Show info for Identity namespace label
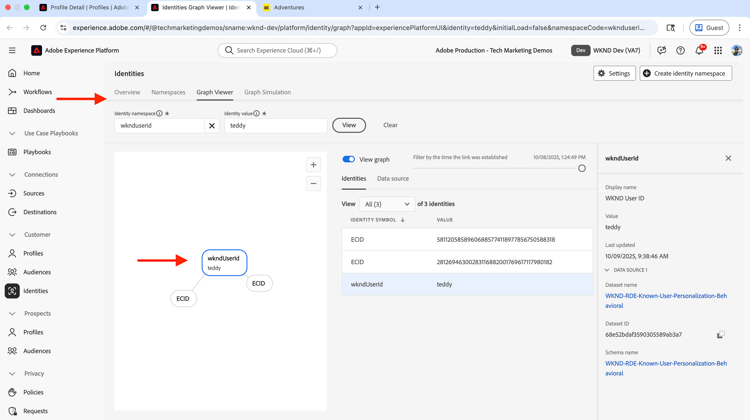The width and height of the screenshot is (750, 420). coord(159,113)
